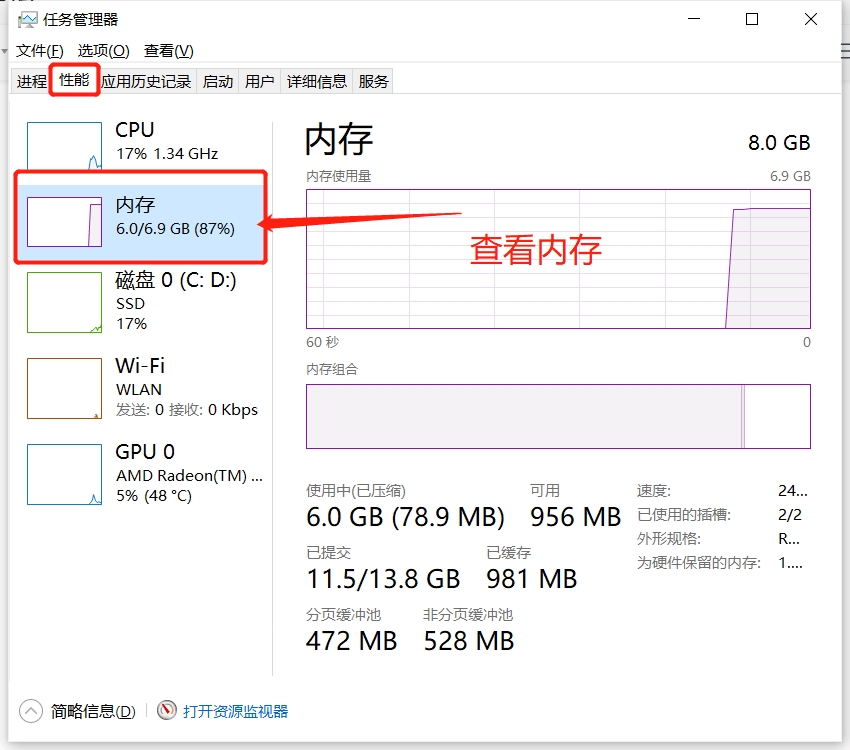The image size is (850, 750).
Task: Select the 磁盘 0 (C: D:) disk thumbnail
Action: pos(64,302)
